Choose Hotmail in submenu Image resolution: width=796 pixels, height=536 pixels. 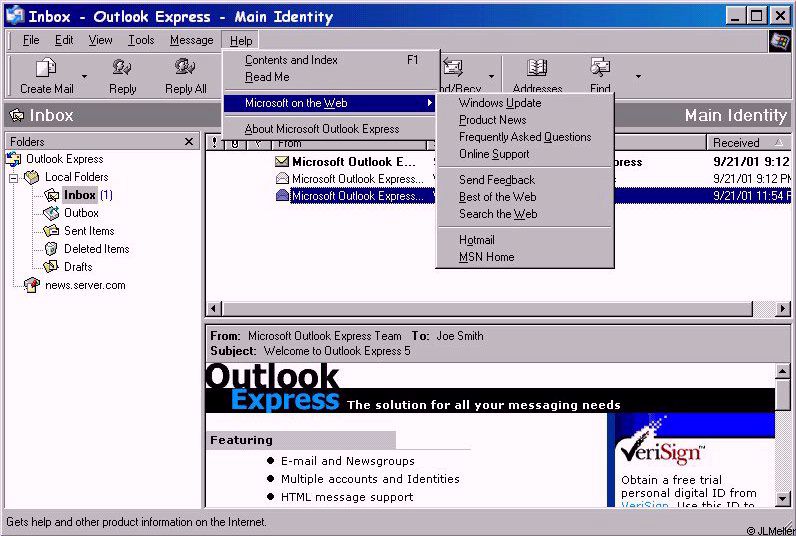click(525, 240)
